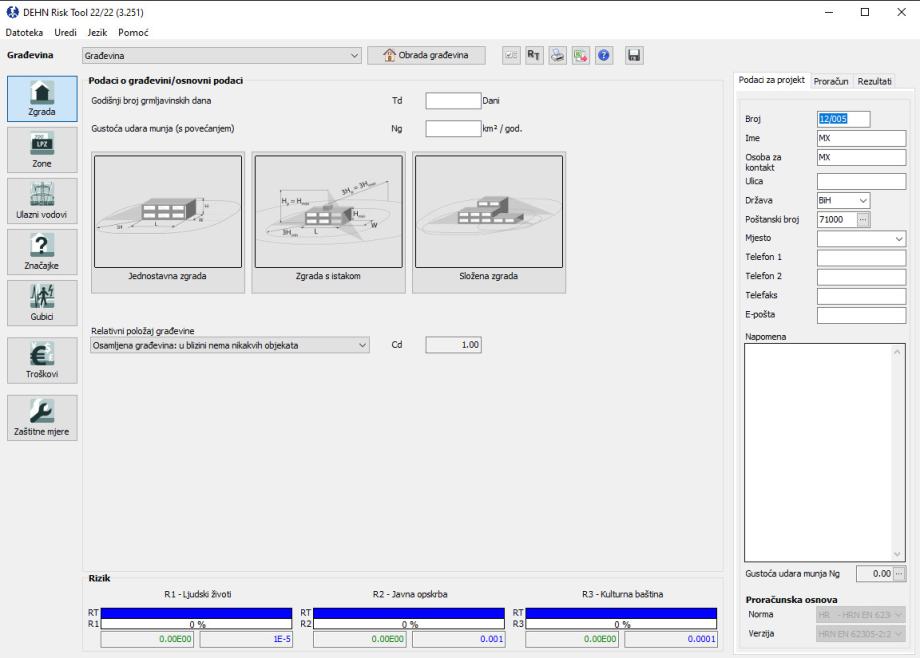
Task: Open the Uredi menu
Action: pos(65,32)
